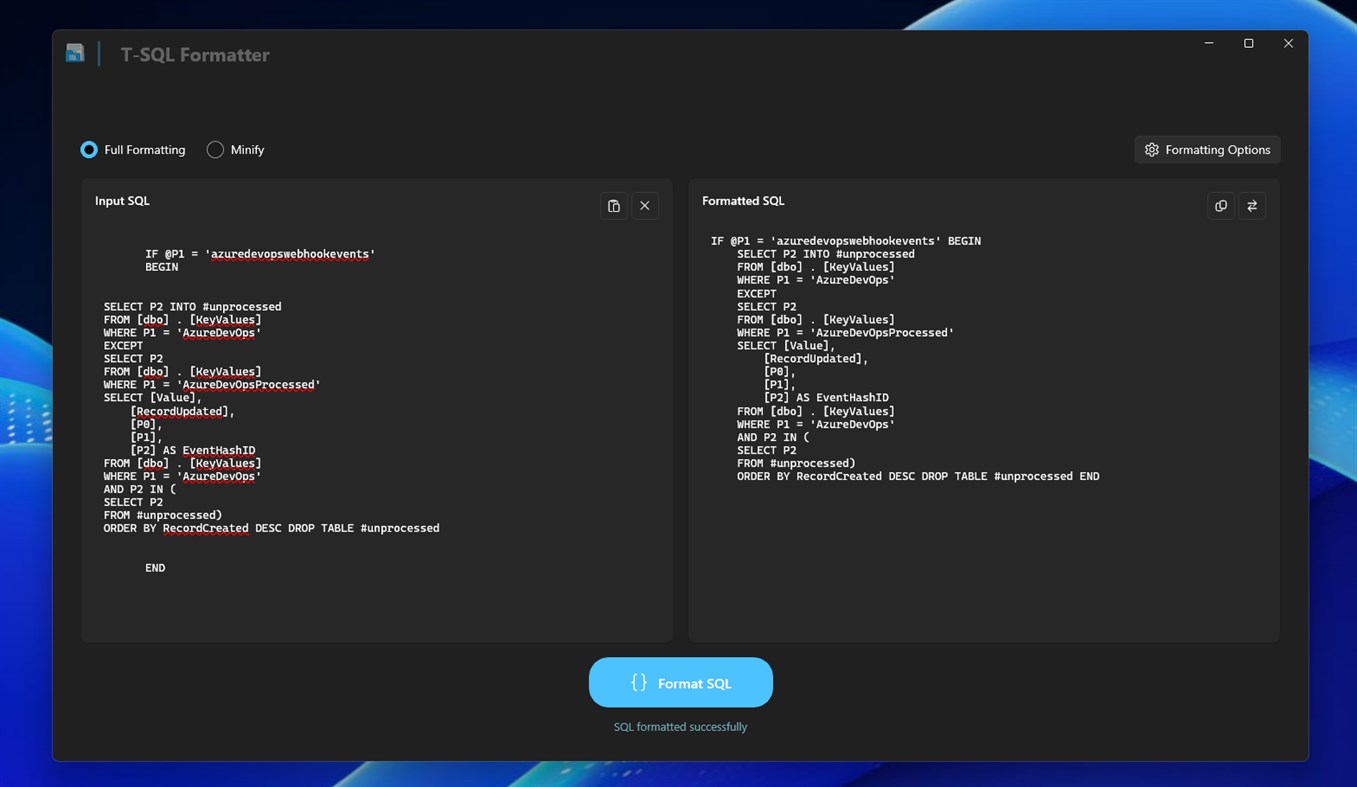Click the 'EXCEPT' line in Input SQL
The height and width of the screenshot is (787, 1357).
[123, 346]
